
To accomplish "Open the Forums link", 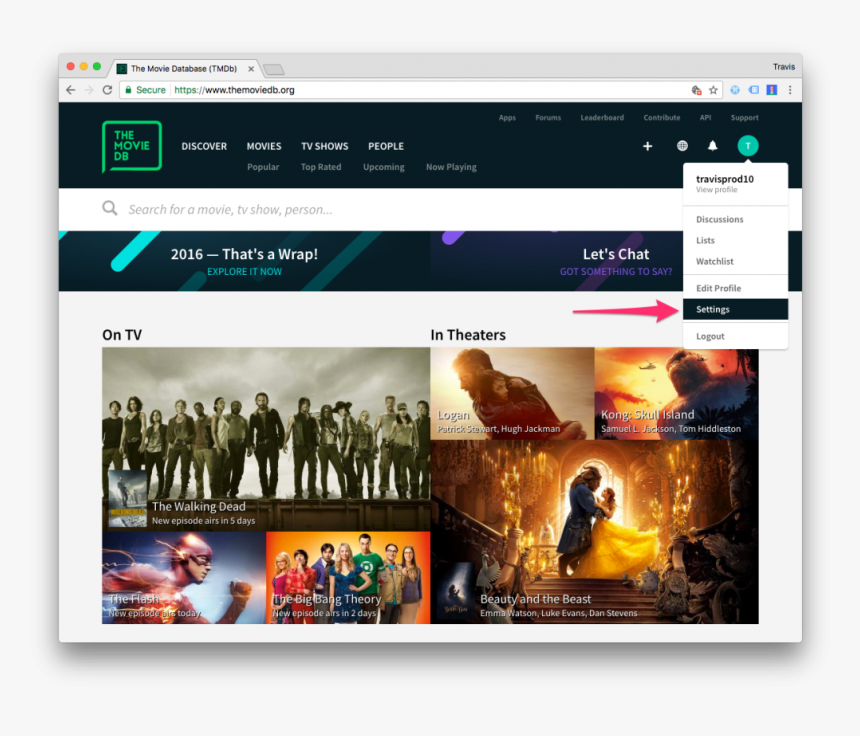I will coord(548,117).
